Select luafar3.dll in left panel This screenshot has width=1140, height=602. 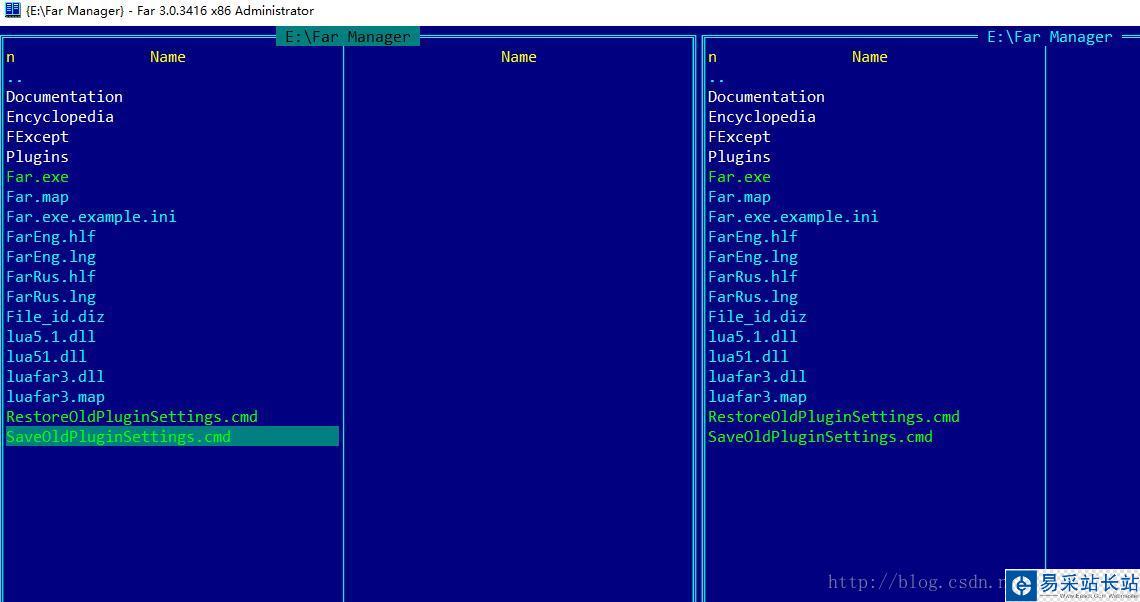(x=55, y=377)
